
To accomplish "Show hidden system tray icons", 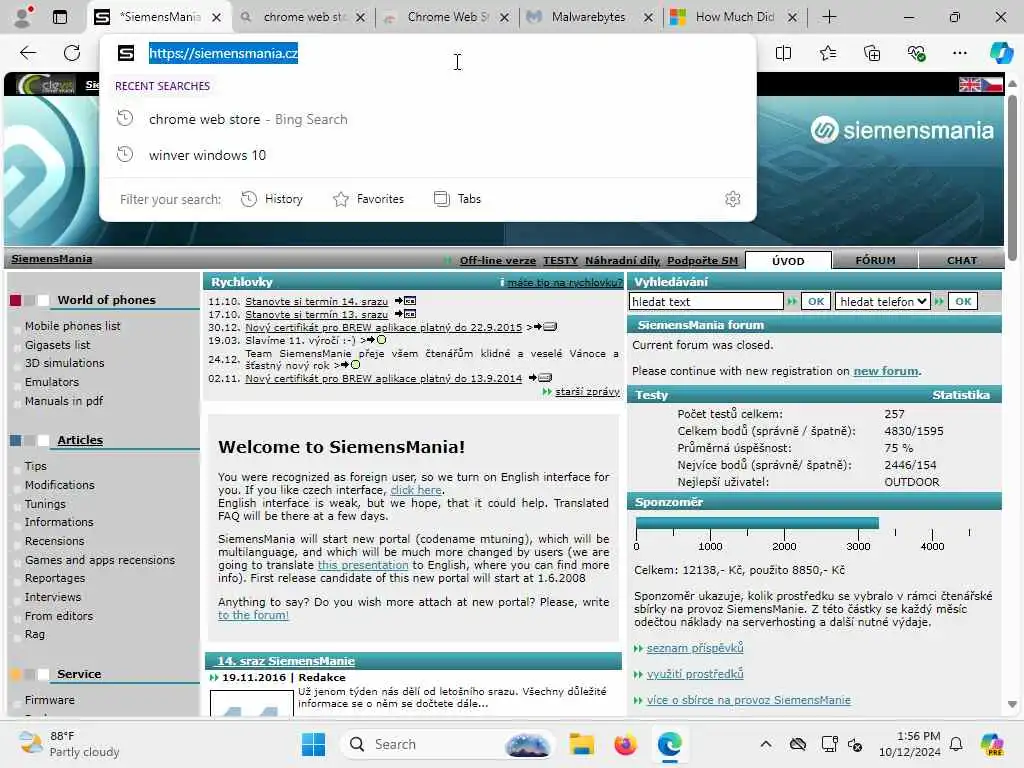I will tap(766, 744).
